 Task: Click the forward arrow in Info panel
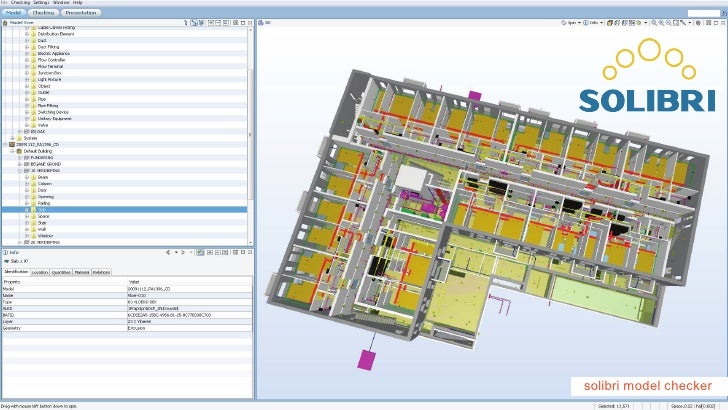pyautogui.click(x=183, y=253)
